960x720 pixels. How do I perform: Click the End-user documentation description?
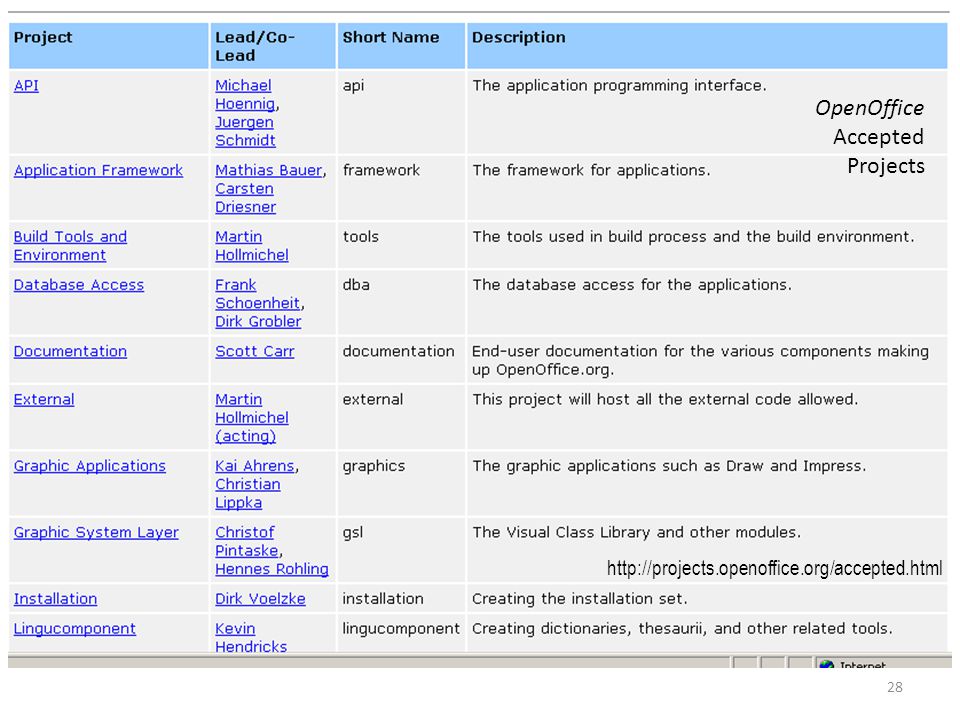tap(700, 361)
